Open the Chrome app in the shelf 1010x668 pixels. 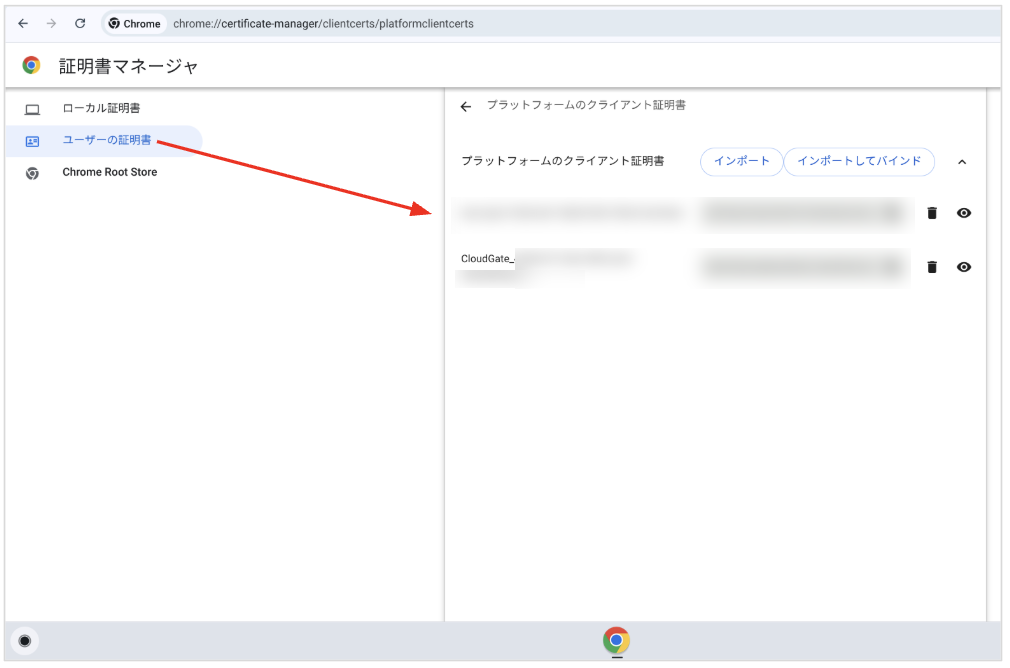tap(616, 640)
